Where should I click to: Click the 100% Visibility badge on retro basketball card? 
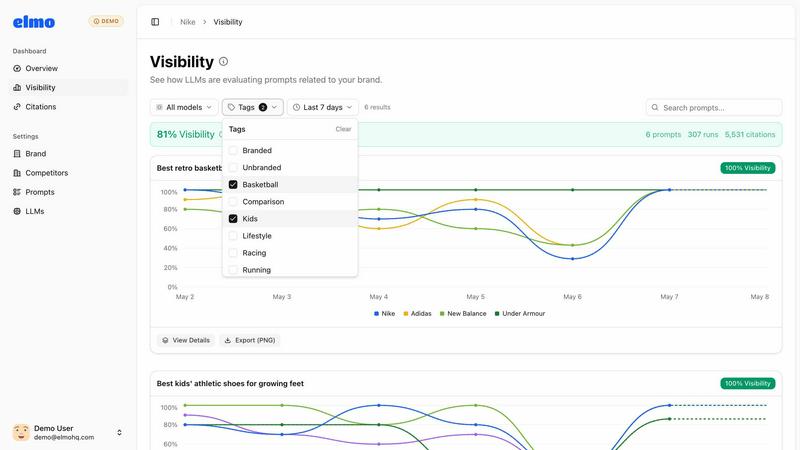tap(747, 168)
